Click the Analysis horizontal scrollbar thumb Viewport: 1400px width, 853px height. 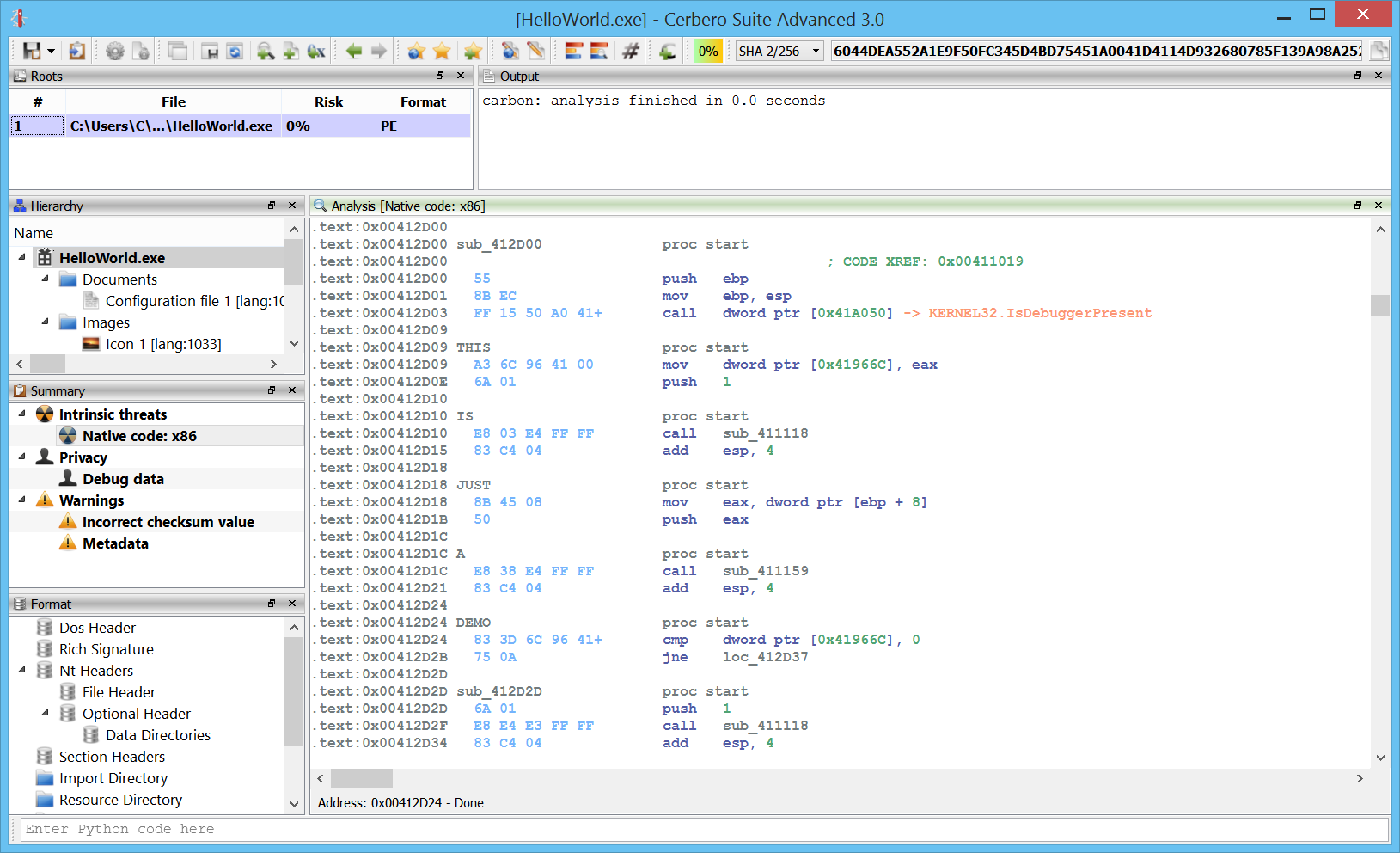tap(362, 778)
